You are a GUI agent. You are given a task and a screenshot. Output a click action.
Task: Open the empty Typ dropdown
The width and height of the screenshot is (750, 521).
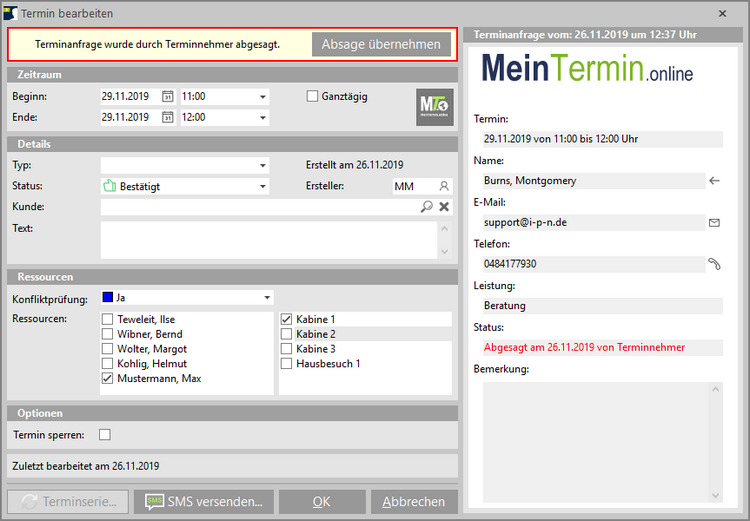(x=262, y=165)
